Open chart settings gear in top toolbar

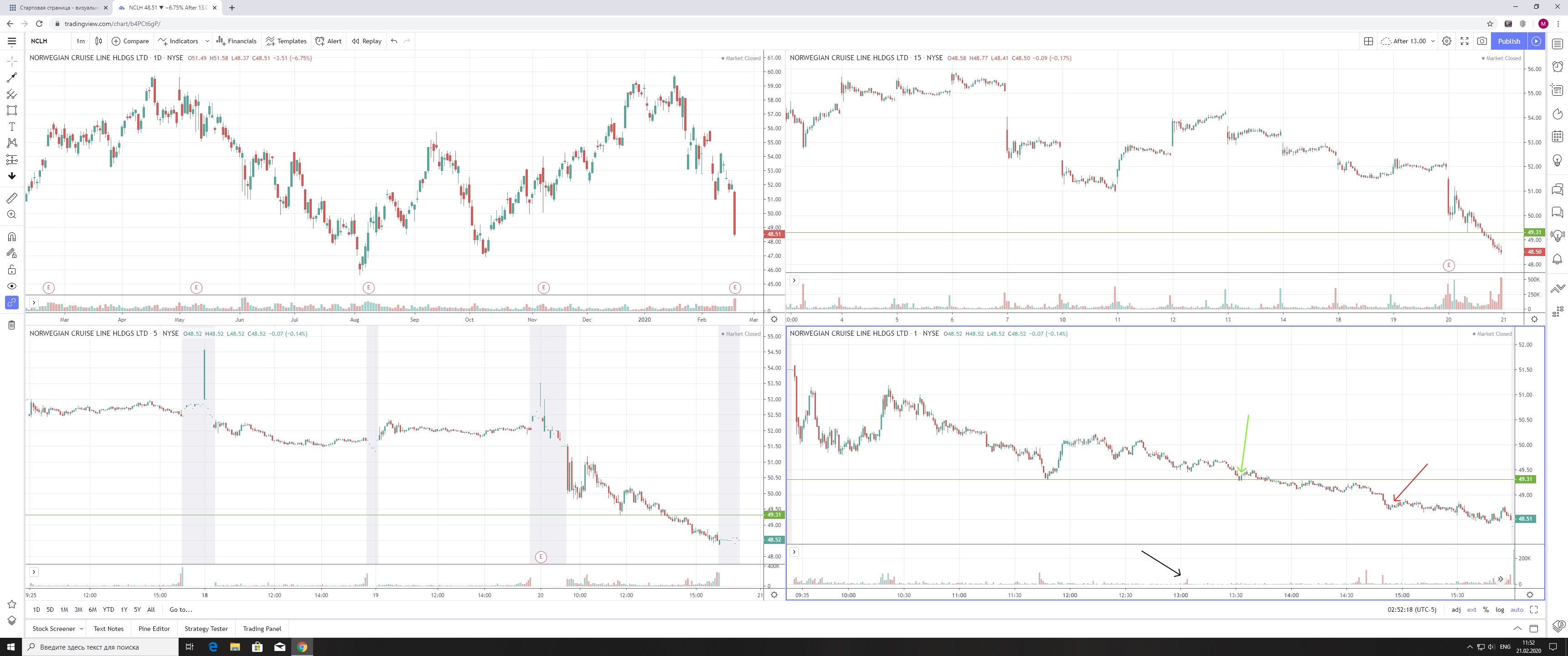pos(1447,41)
